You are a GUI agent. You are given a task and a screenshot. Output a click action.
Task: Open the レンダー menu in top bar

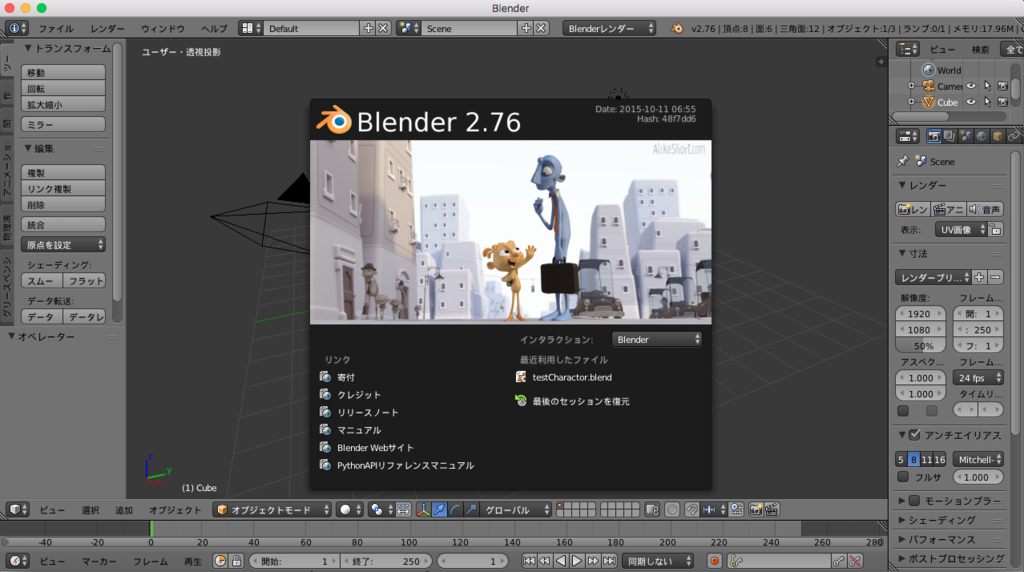[x=107, y=29]
